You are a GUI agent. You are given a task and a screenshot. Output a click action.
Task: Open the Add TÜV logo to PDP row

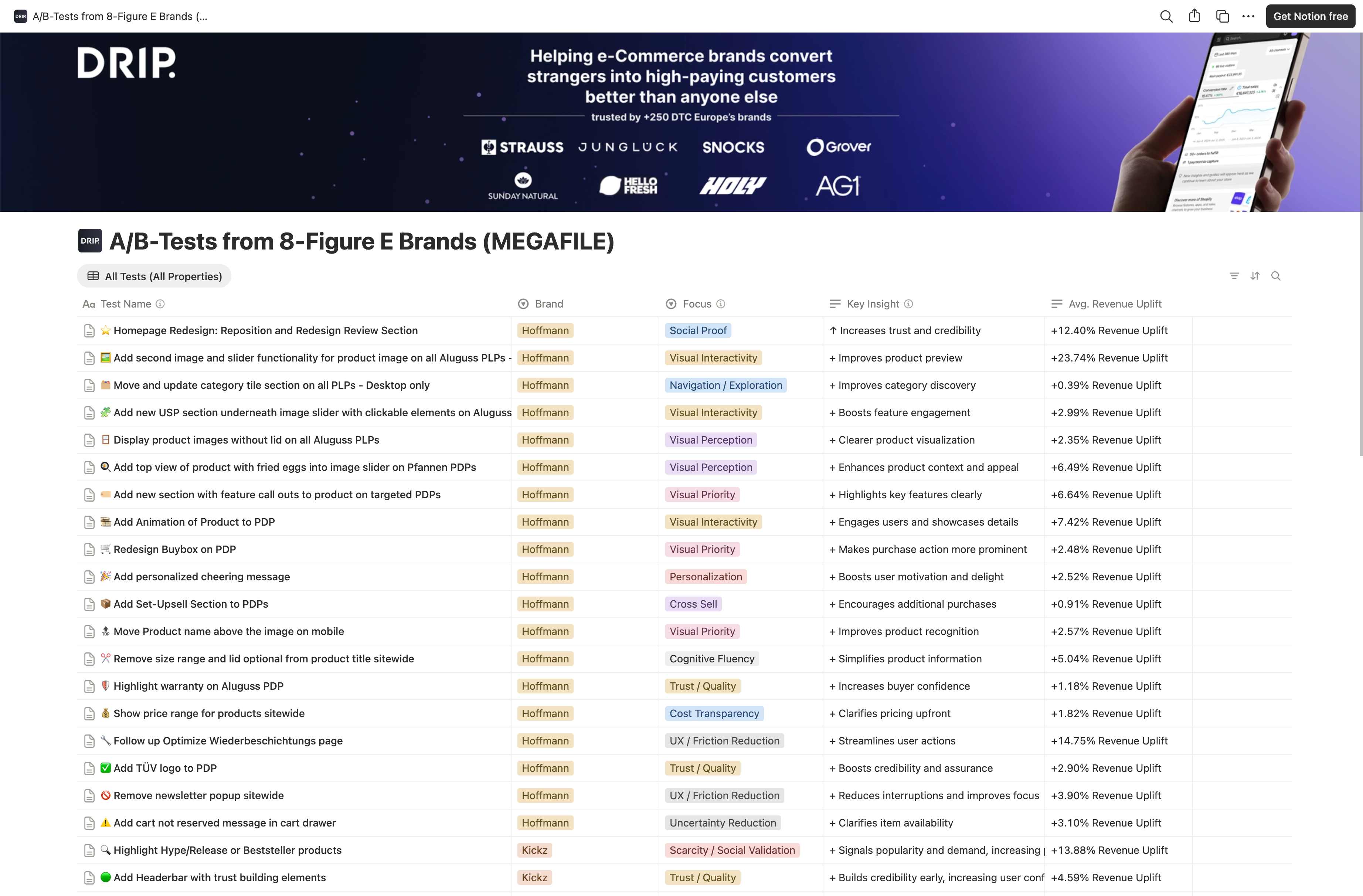point(165,768)
